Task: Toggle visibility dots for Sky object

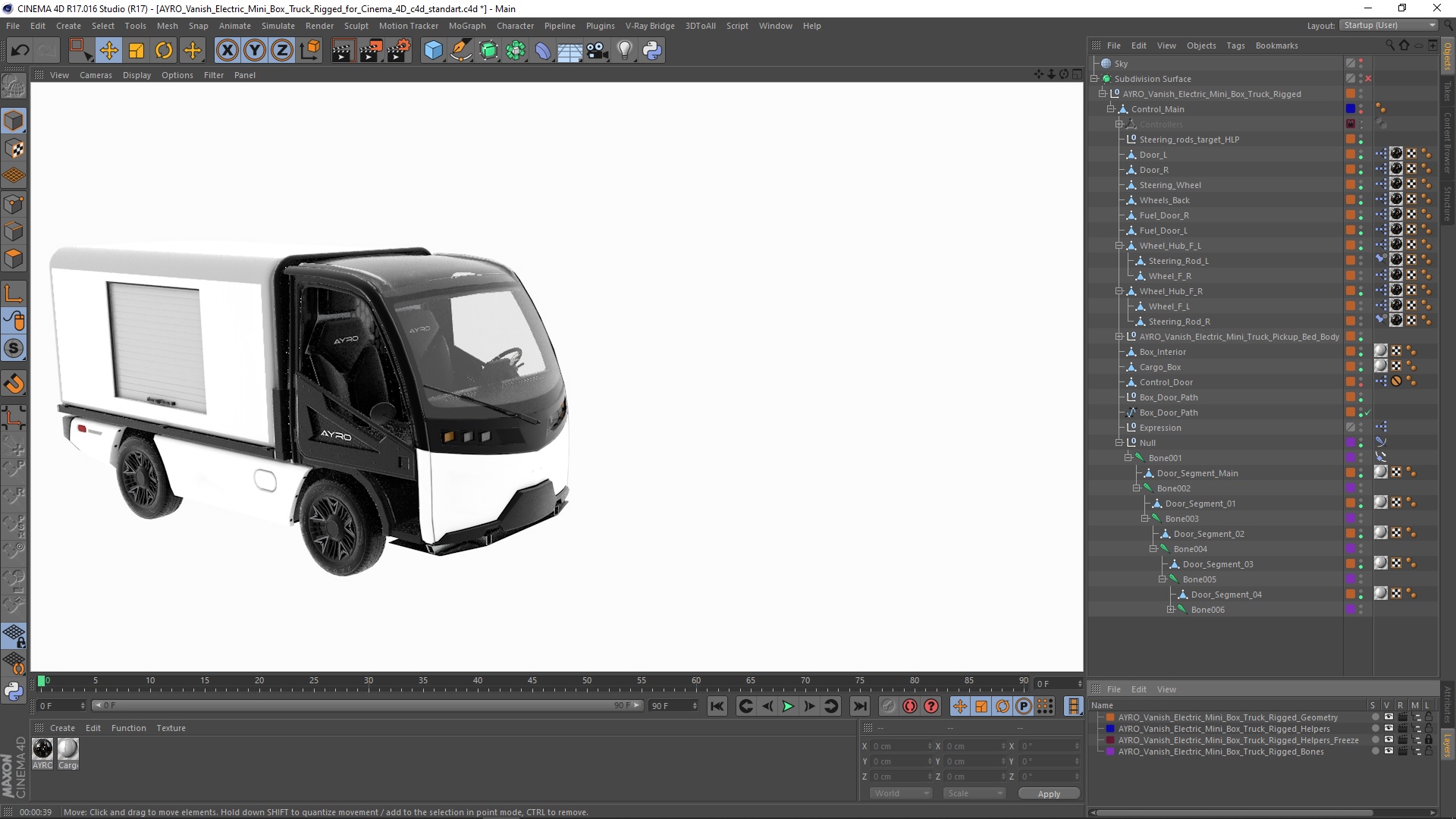Action: click(x=1361, y=64)
